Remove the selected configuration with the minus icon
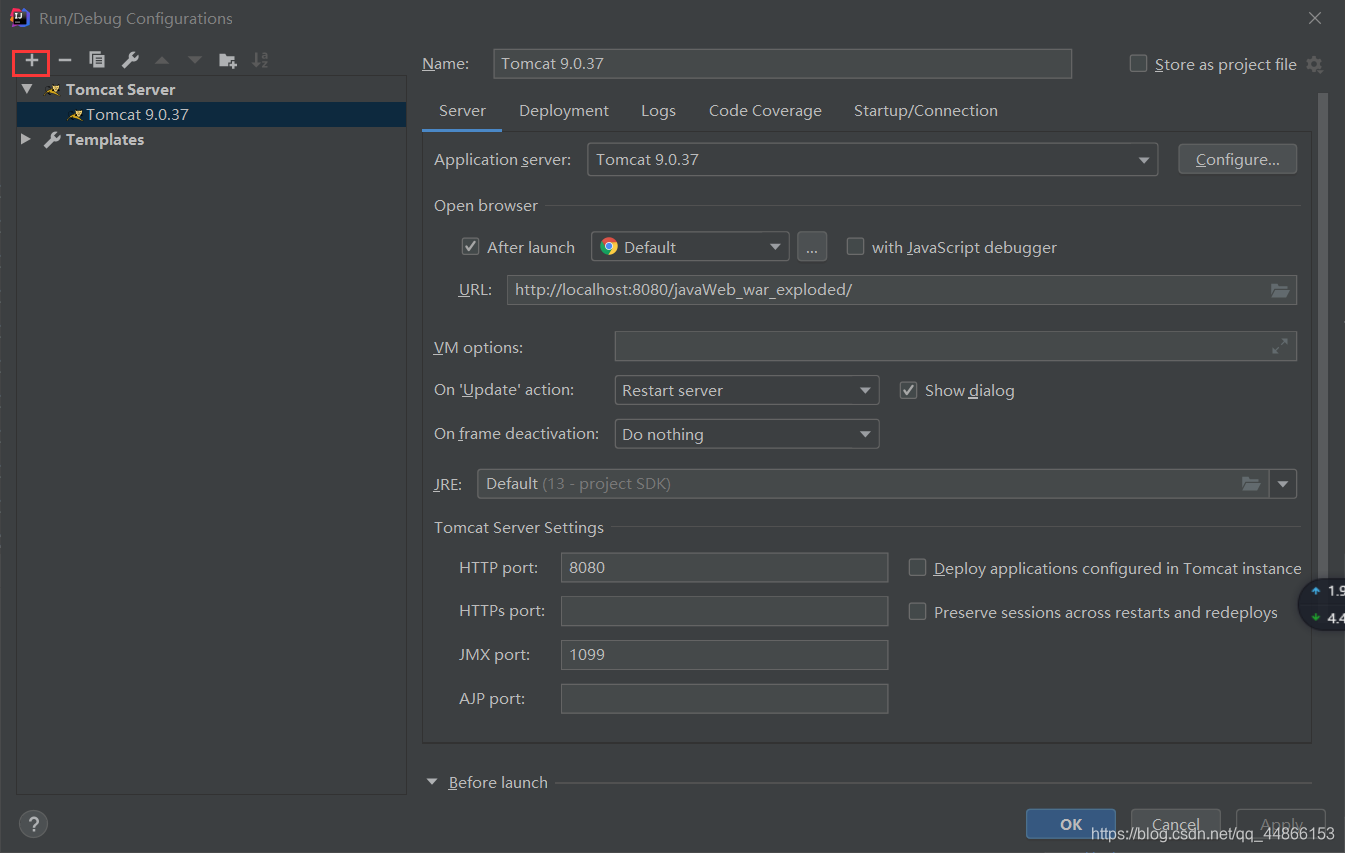 [x=65, y=61]
